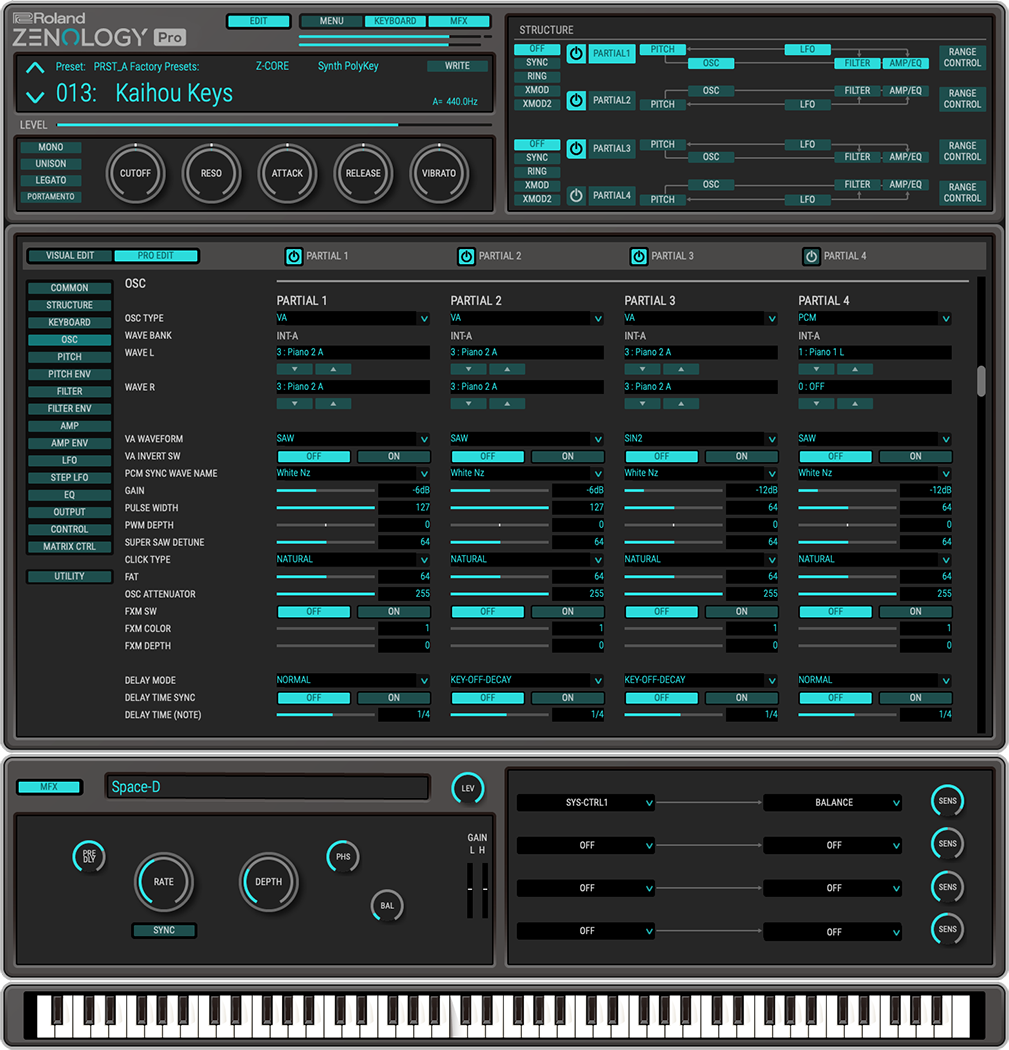Image resolution: width=1009 pixels, height=1050 pixels.
Task: Click the editor vertical scrollbar handle
Action: [981, 381]
